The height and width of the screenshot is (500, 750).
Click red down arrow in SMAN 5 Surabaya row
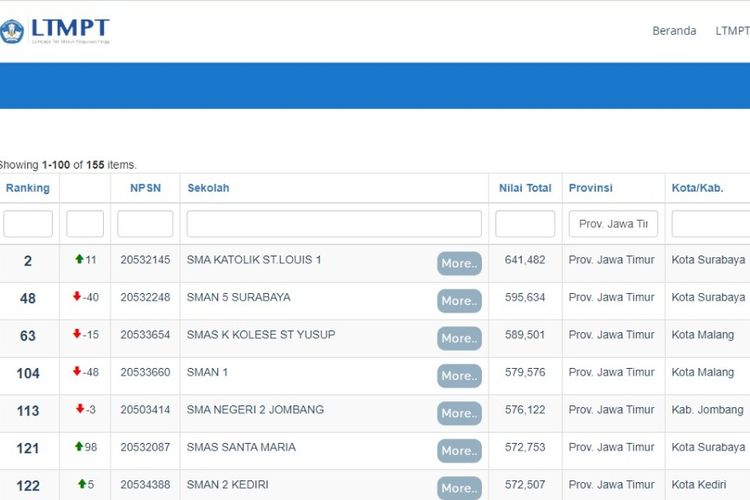pos(76,297)
